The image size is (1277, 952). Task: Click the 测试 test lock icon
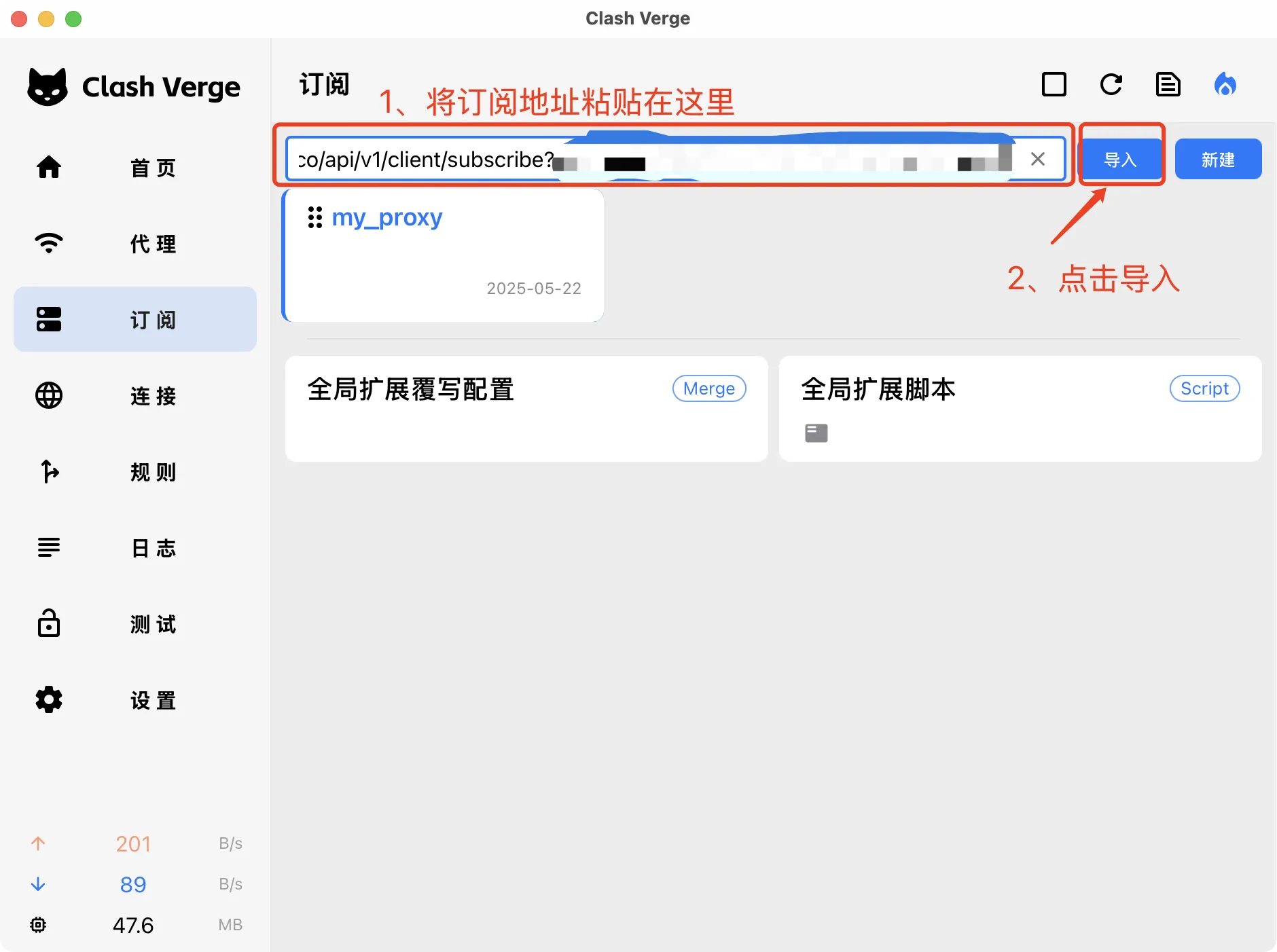48,624
